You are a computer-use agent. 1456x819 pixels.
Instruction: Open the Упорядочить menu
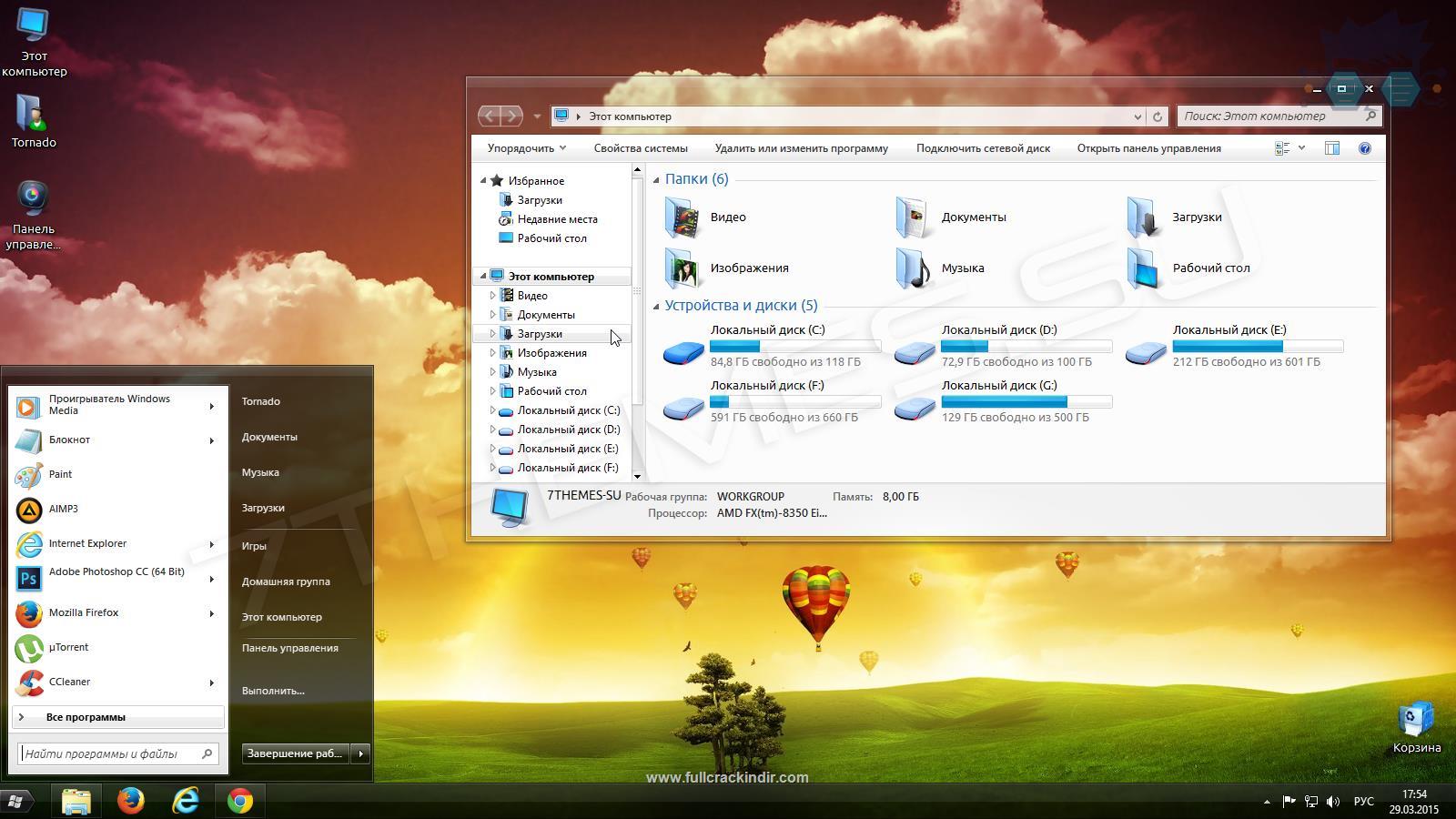(x=526, y=148)
